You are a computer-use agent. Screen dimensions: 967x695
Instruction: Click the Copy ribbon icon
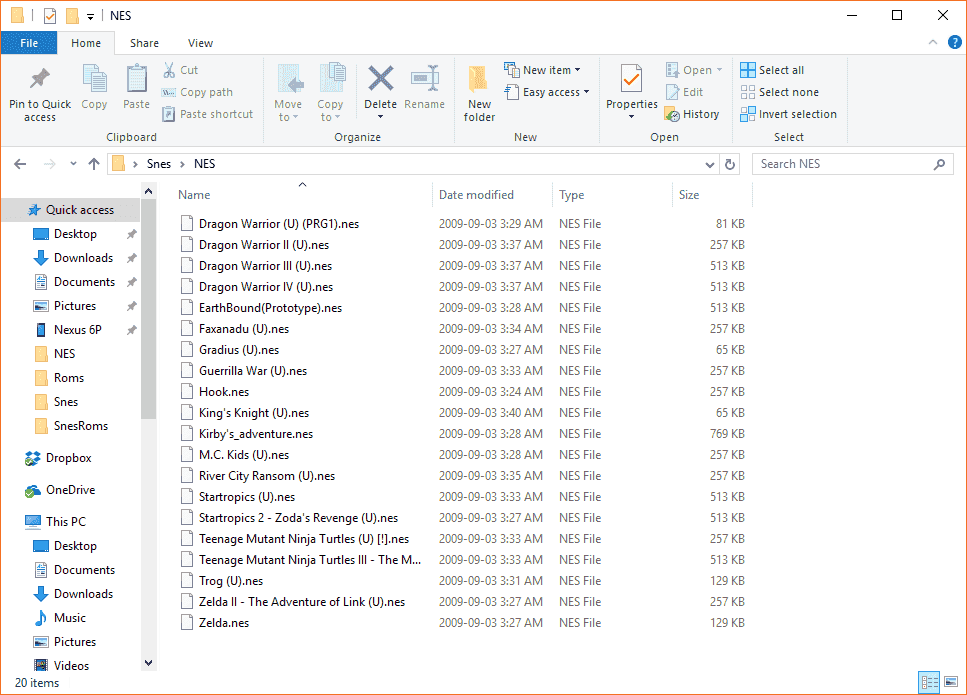point(94,80)
